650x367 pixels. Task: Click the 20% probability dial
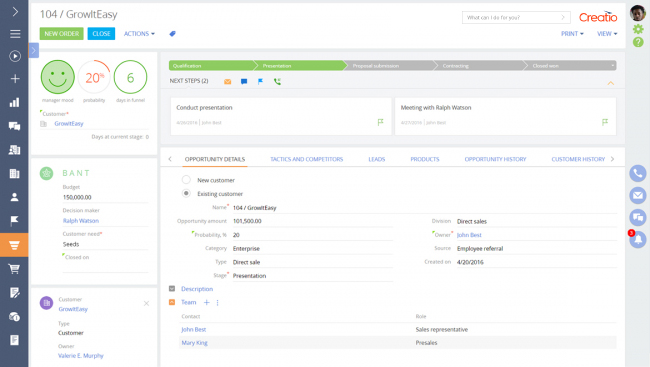tap(94, 77)
